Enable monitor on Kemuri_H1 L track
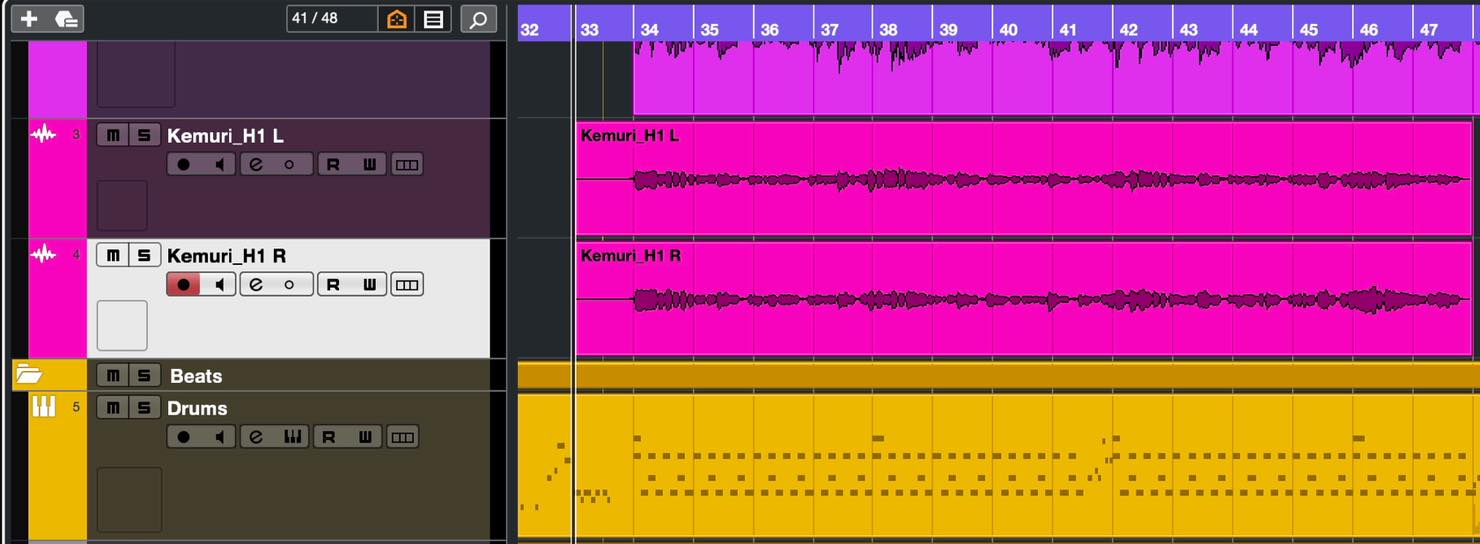1480x544 pixels. (x=219, y=164)
